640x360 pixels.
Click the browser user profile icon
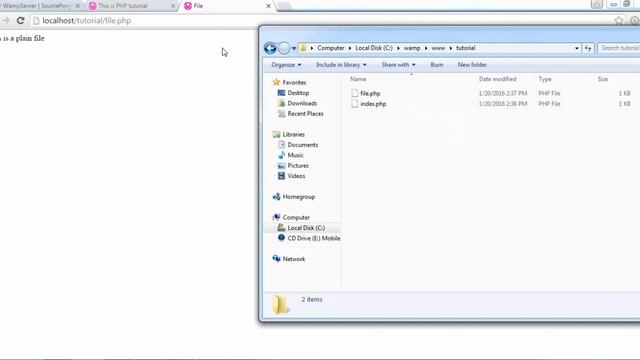(596, 4)
